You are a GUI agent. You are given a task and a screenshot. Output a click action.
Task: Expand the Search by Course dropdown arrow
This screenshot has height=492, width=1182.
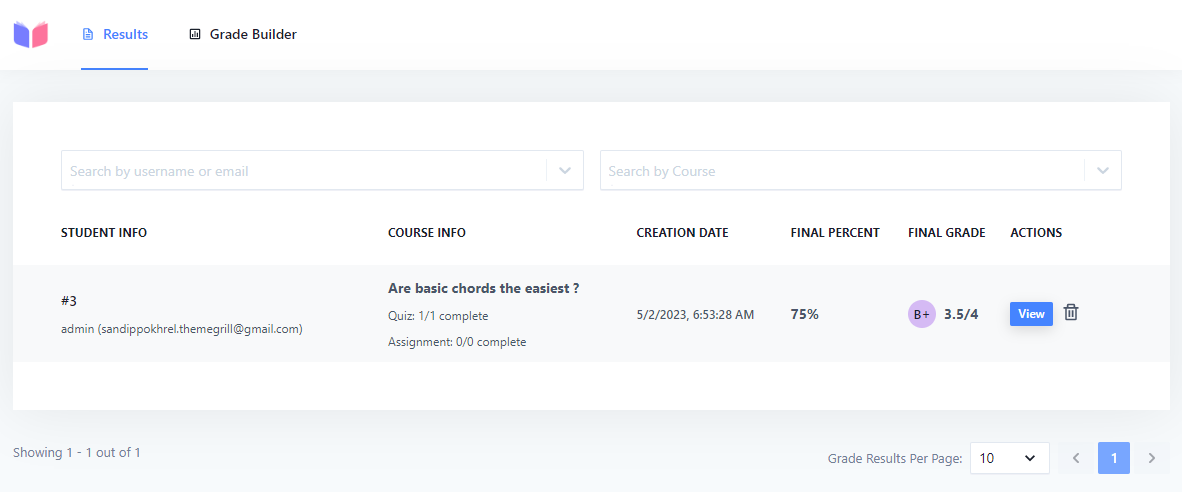click(1103, 170)
